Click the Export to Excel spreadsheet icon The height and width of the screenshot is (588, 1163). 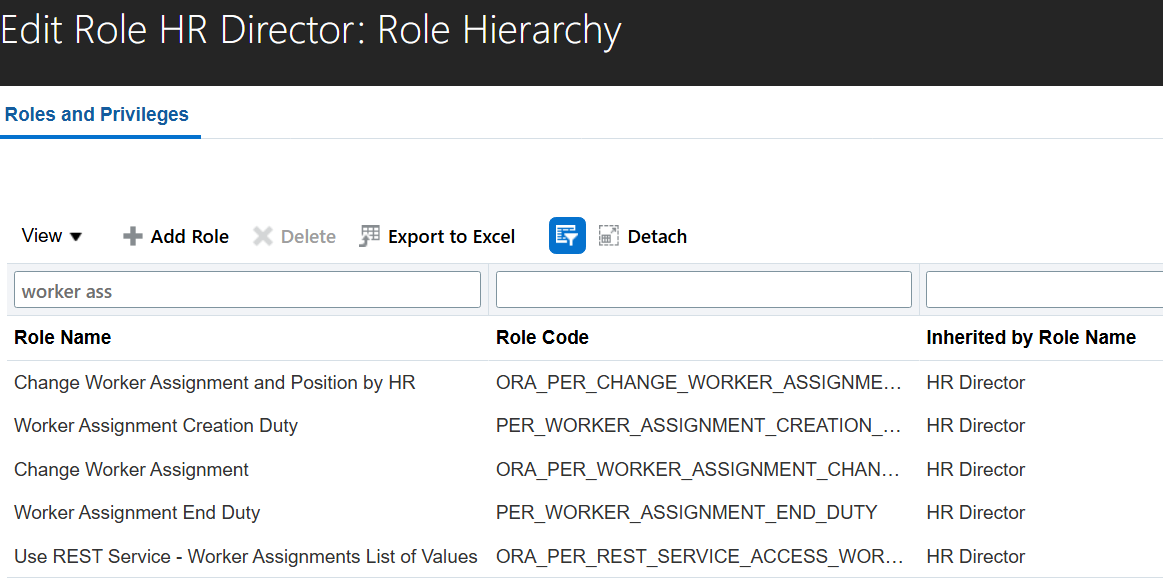pyautogui.click(x=370, y=236)
